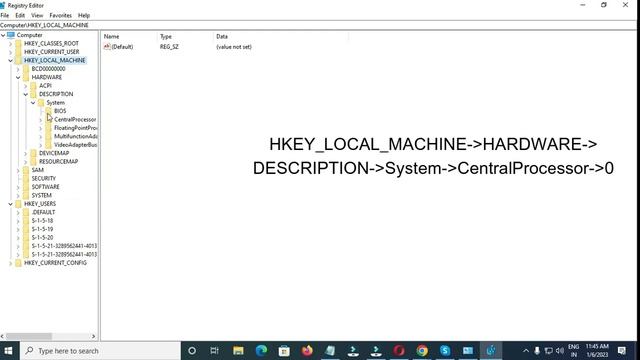Open the network tray icon
640x360 pixels.
(x=549, y=351)
